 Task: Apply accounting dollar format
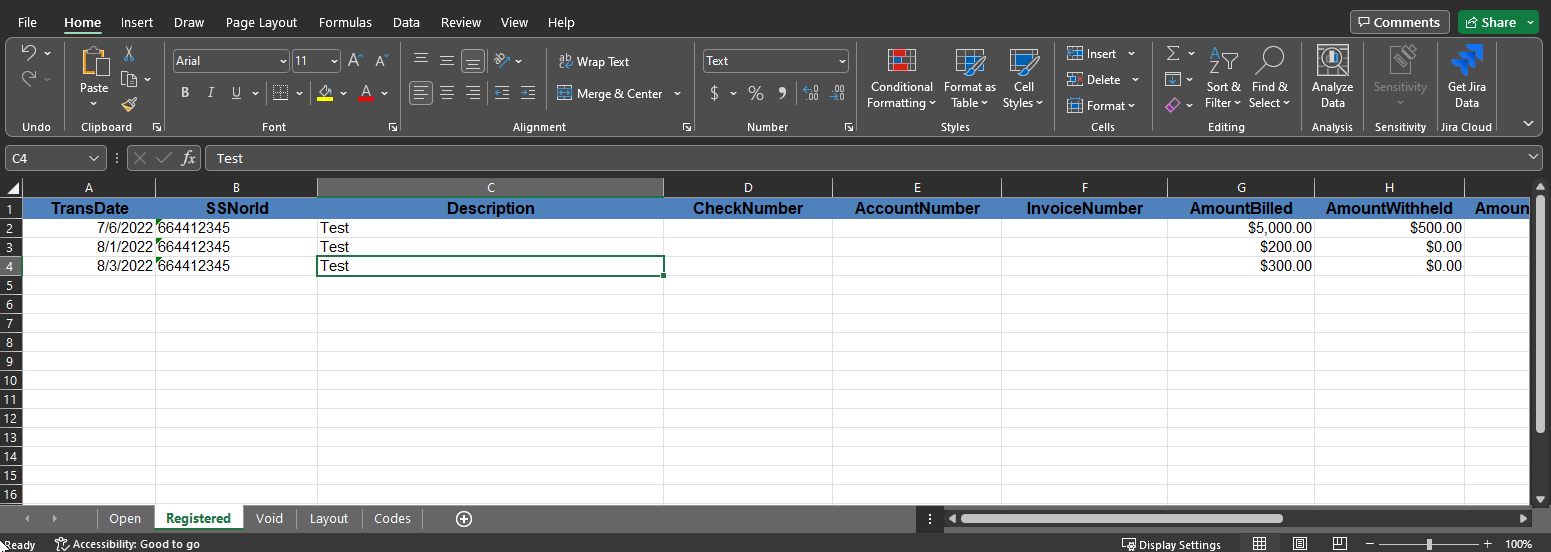714,93
